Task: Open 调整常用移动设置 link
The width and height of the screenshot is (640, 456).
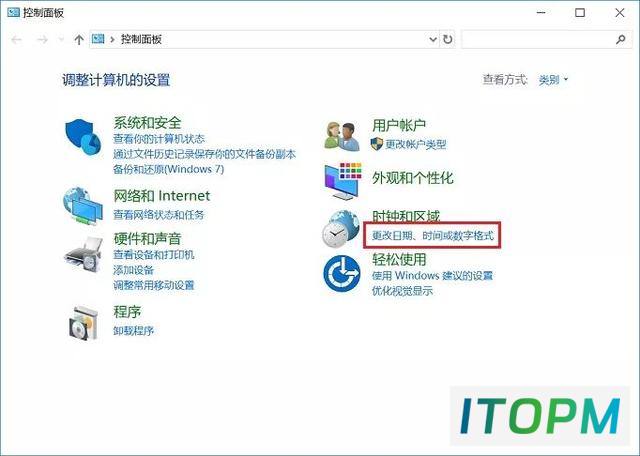Action: coord(153,285)
